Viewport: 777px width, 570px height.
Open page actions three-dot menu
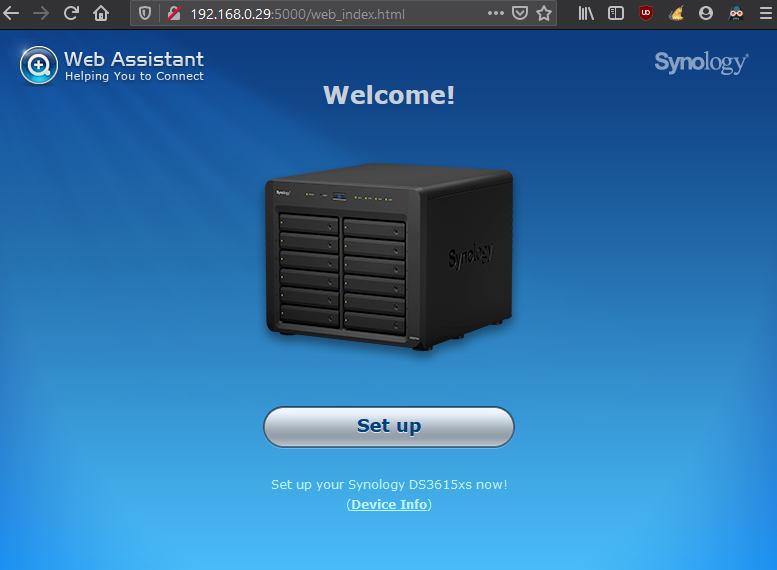496,13
